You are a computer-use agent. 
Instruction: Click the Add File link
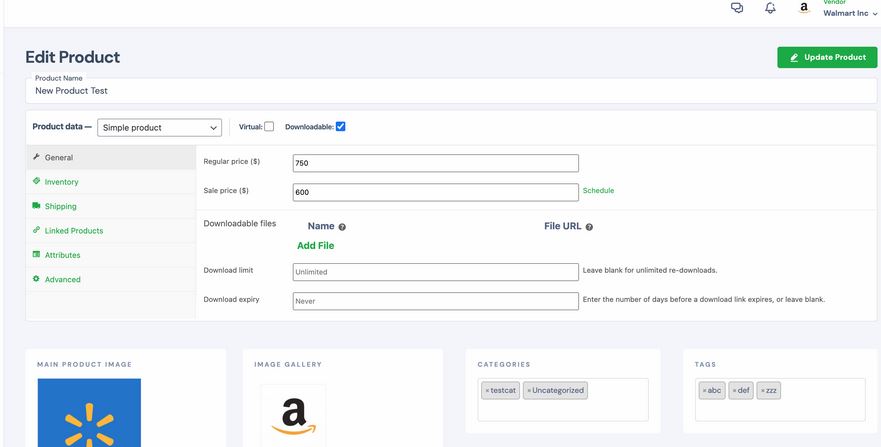(x=315, y=246)
